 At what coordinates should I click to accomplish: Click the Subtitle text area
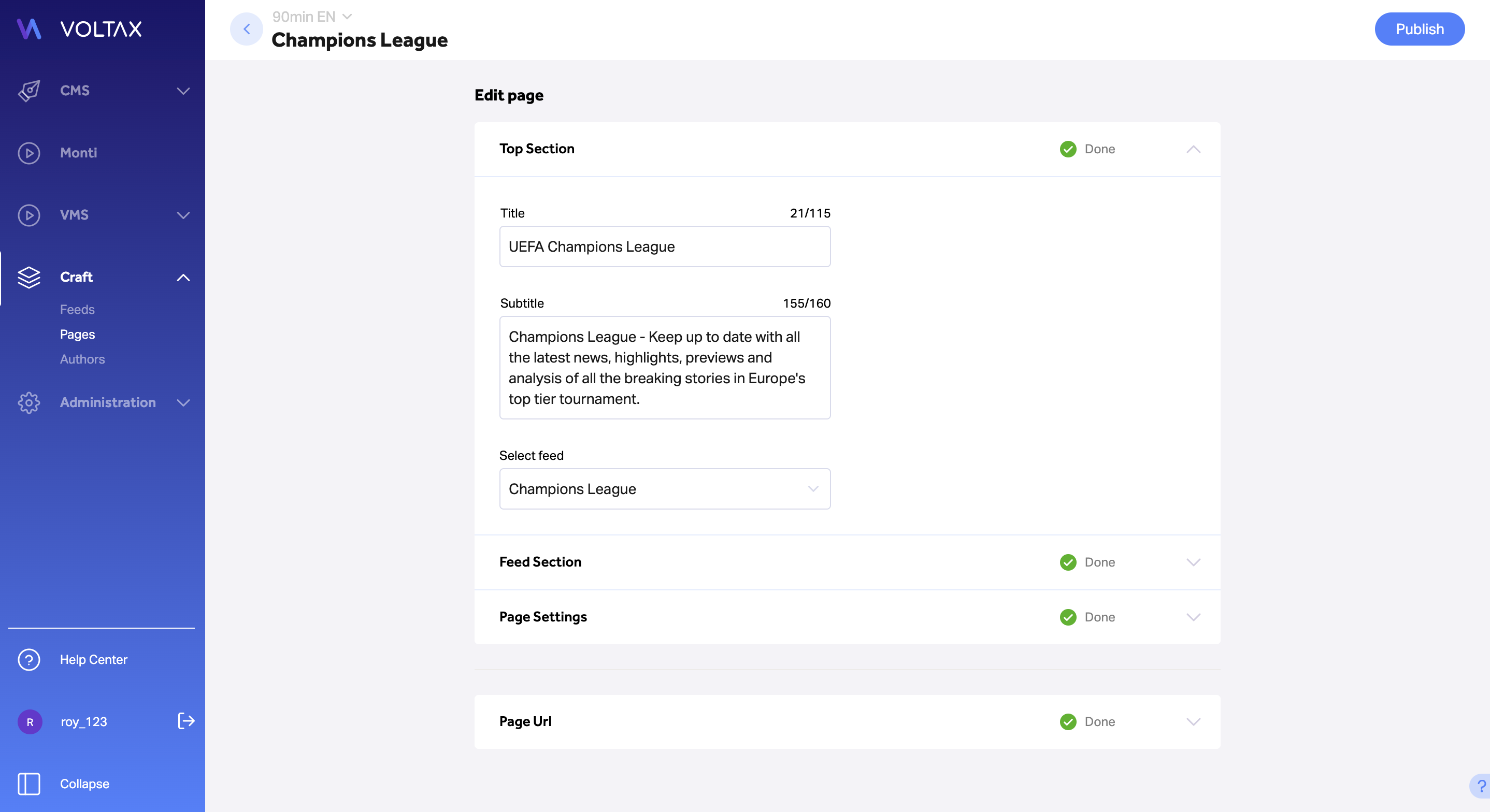coord(665,367)
